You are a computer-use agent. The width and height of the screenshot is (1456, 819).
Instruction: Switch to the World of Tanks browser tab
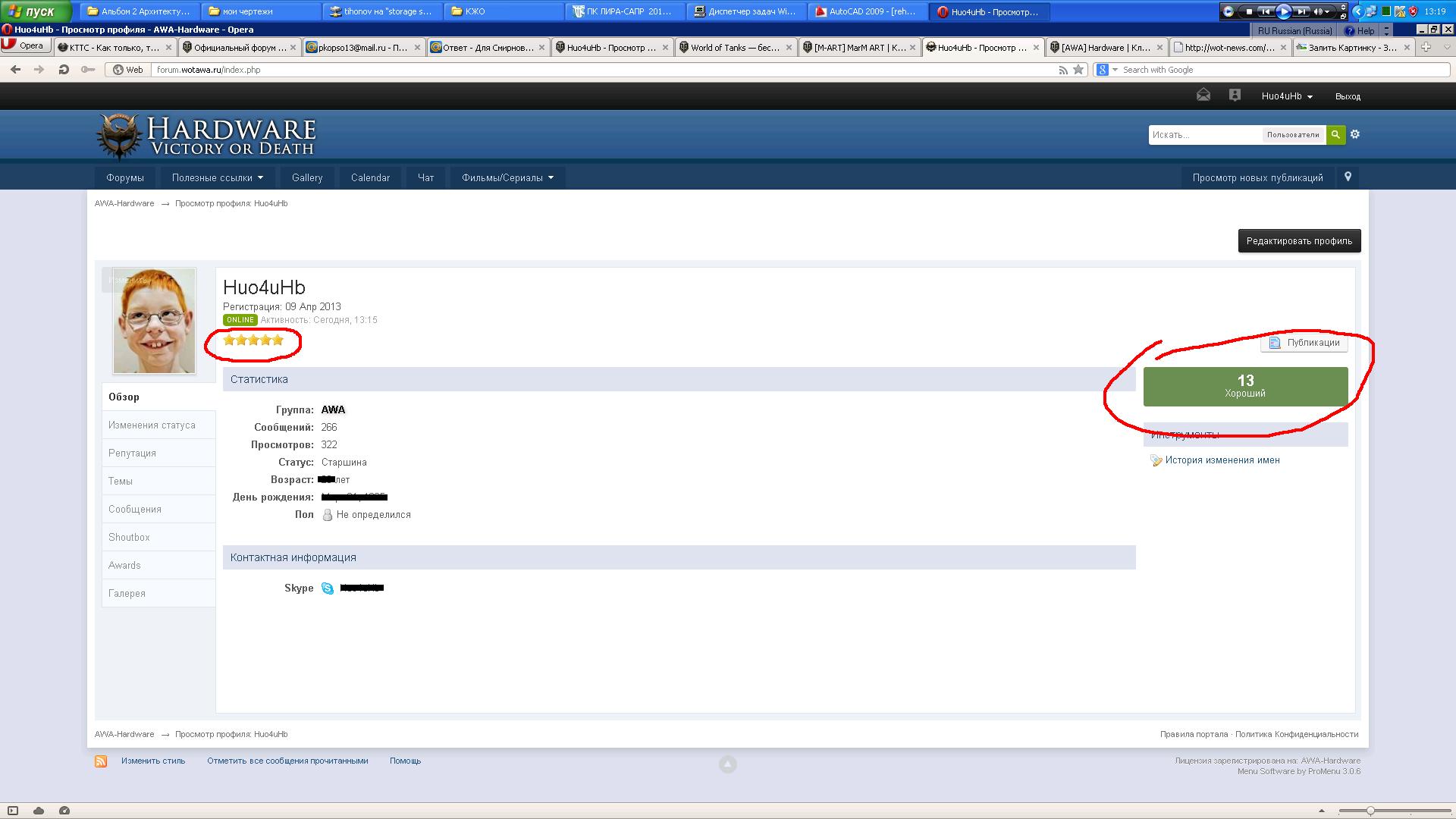pyautogui.click(x=734, y=47)
